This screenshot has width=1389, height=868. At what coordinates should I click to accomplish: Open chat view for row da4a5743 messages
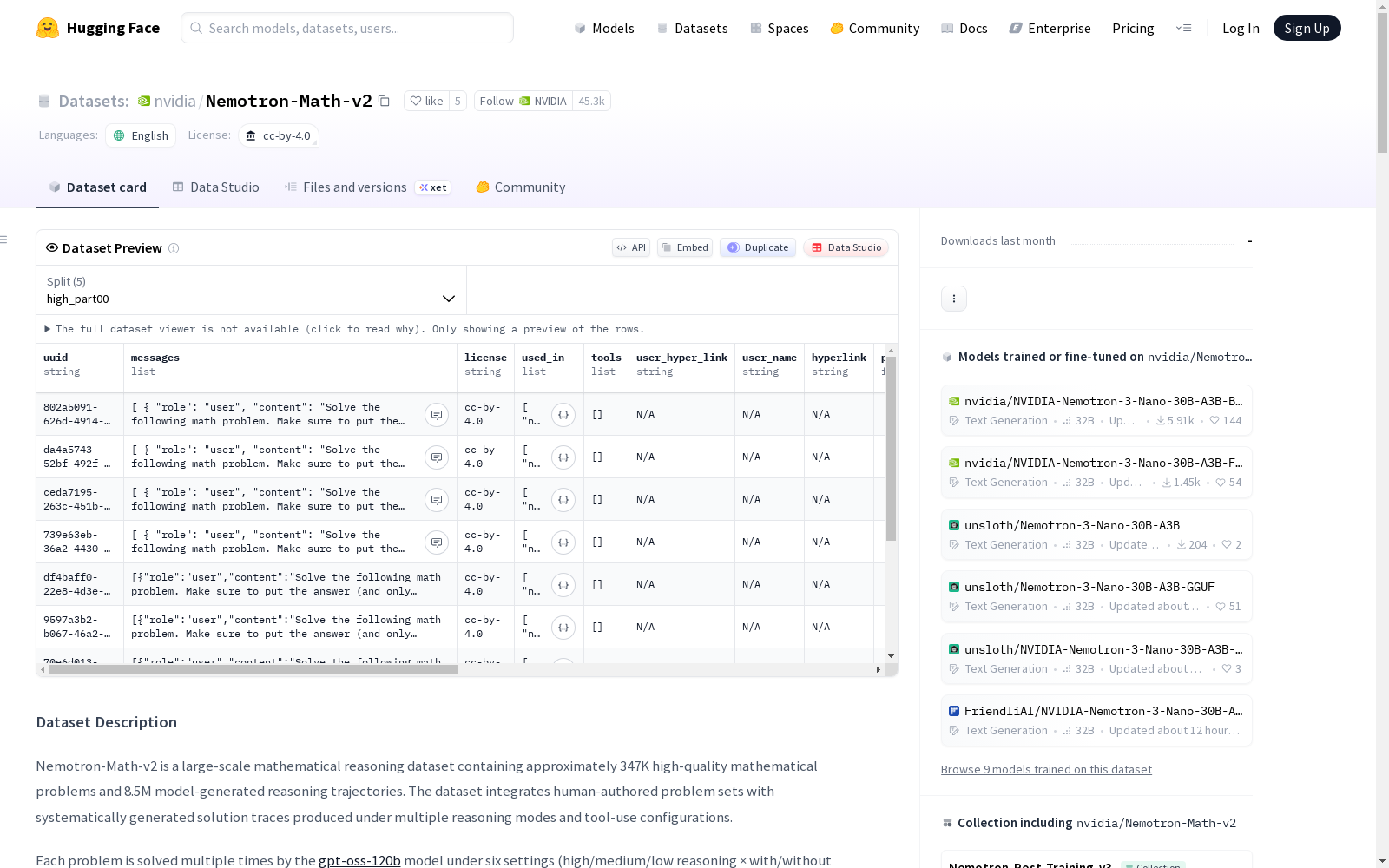coord(437,457)
